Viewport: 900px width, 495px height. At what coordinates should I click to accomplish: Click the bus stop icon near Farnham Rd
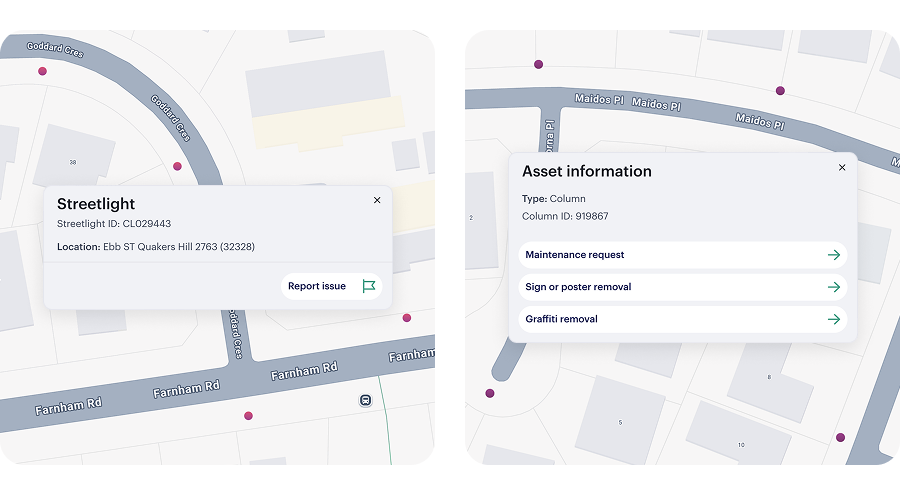point(365,400)
